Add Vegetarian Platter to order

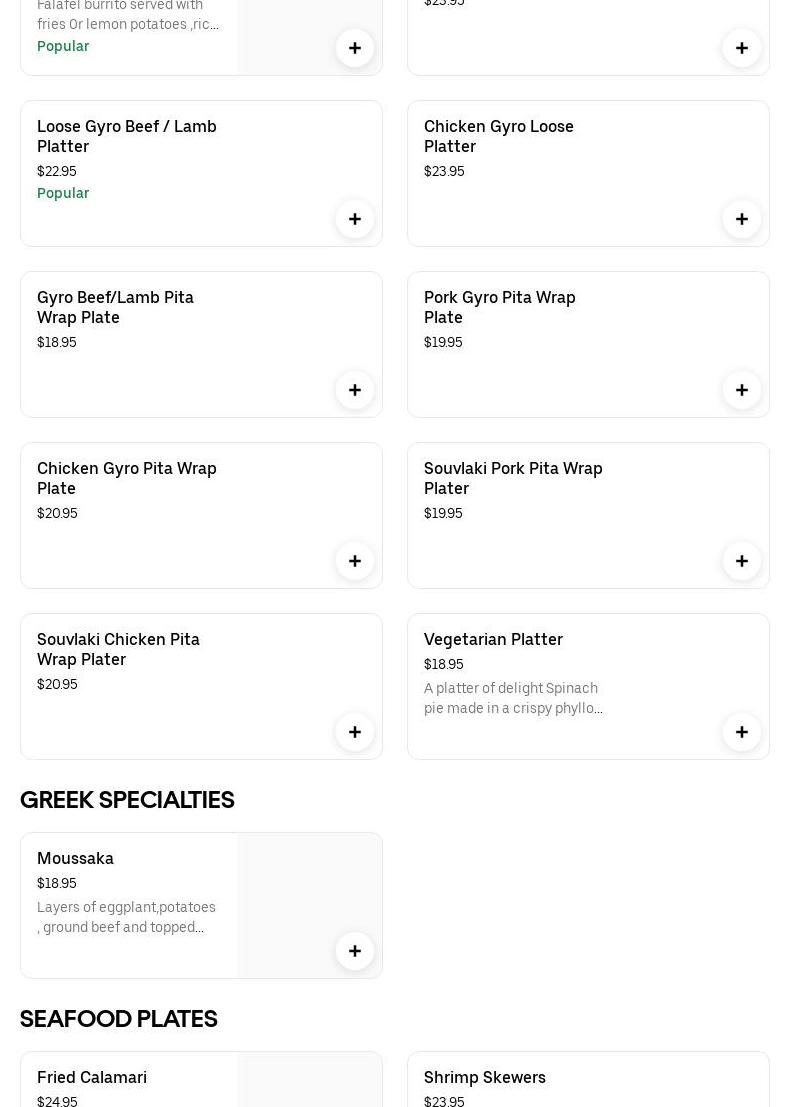click(x=742, y=732)
